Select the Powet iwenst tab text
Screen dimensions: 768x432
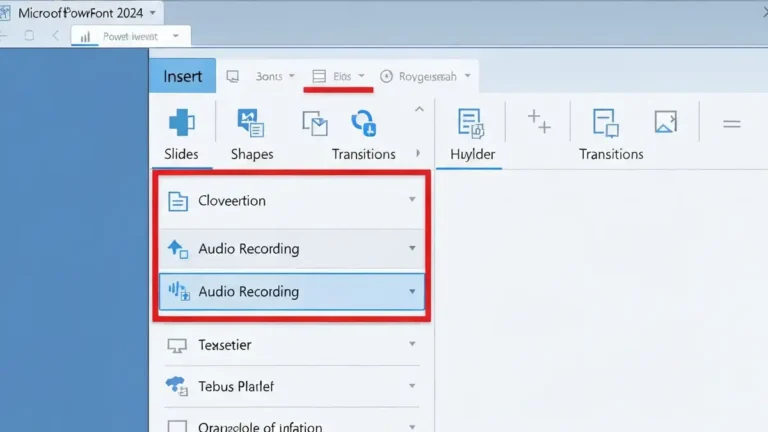[130, 36]
